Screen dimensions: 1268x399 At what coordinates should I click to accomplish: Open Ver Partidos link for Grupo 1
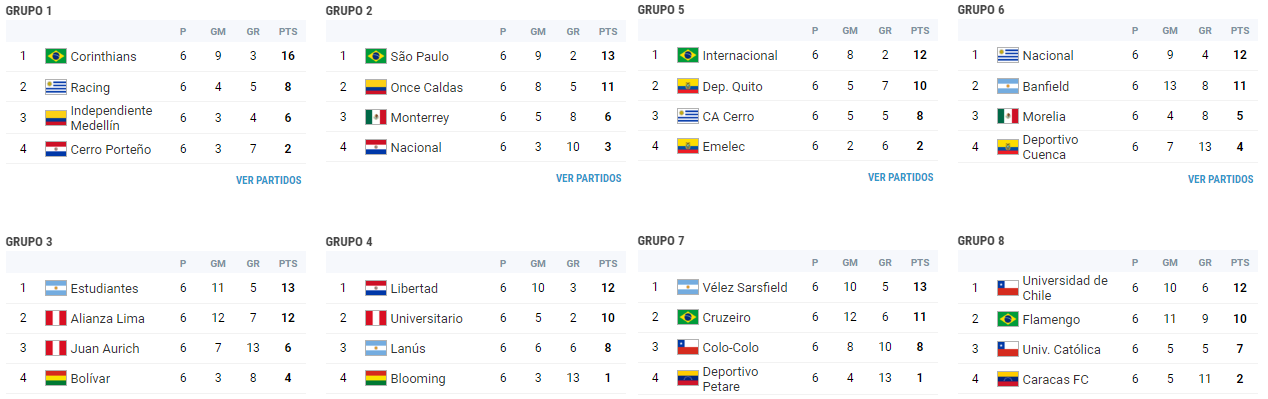pyautogui.click(x=268, y=181)
